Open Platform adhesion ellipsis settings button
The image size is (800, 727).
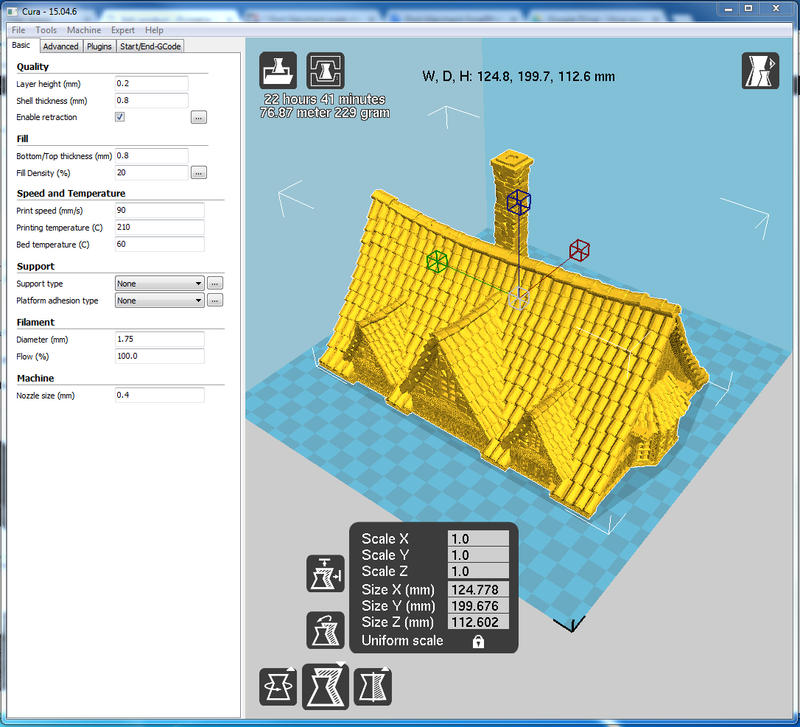pyautogui.click(x=215, y=300)
